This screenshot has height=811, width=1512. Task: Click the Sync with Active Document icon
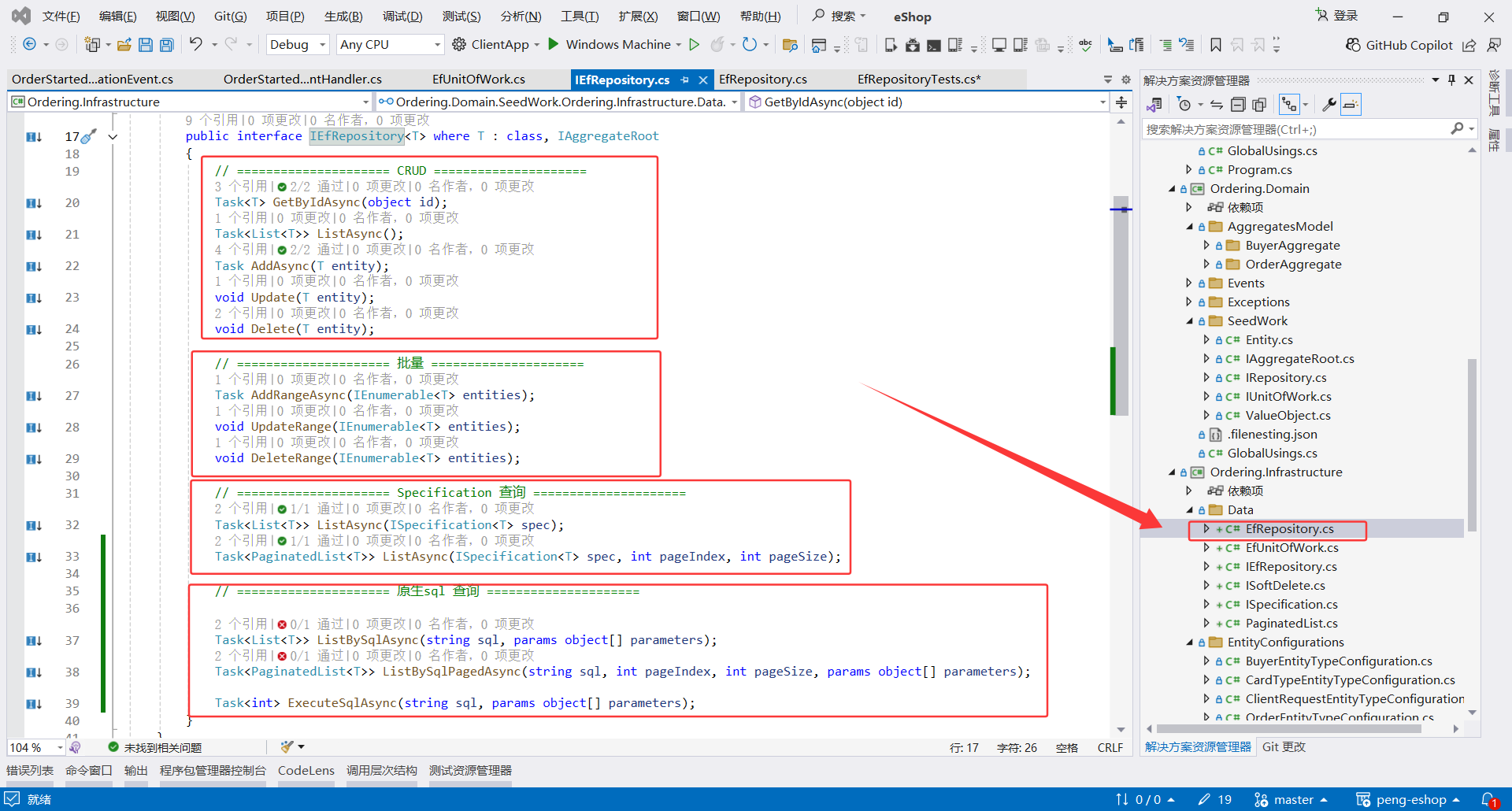click(x=1217, y=105)
